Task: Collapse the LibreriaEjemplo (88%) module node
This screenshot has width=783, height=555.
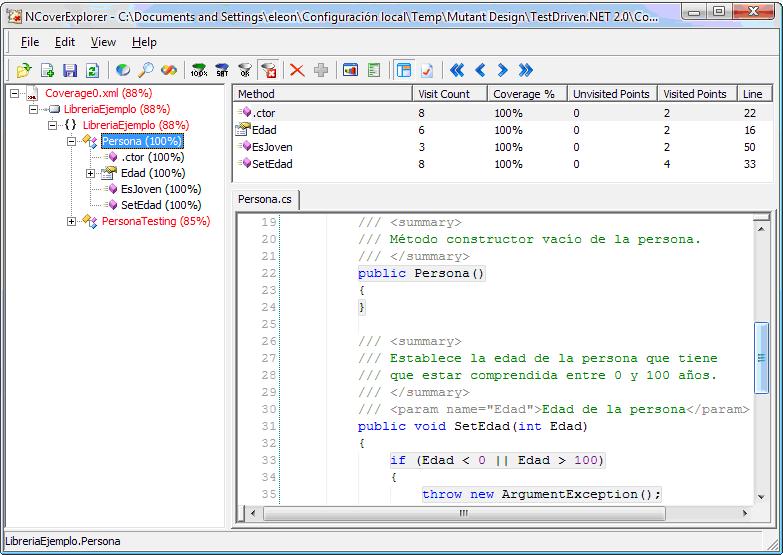Action: tap(33, 109)
